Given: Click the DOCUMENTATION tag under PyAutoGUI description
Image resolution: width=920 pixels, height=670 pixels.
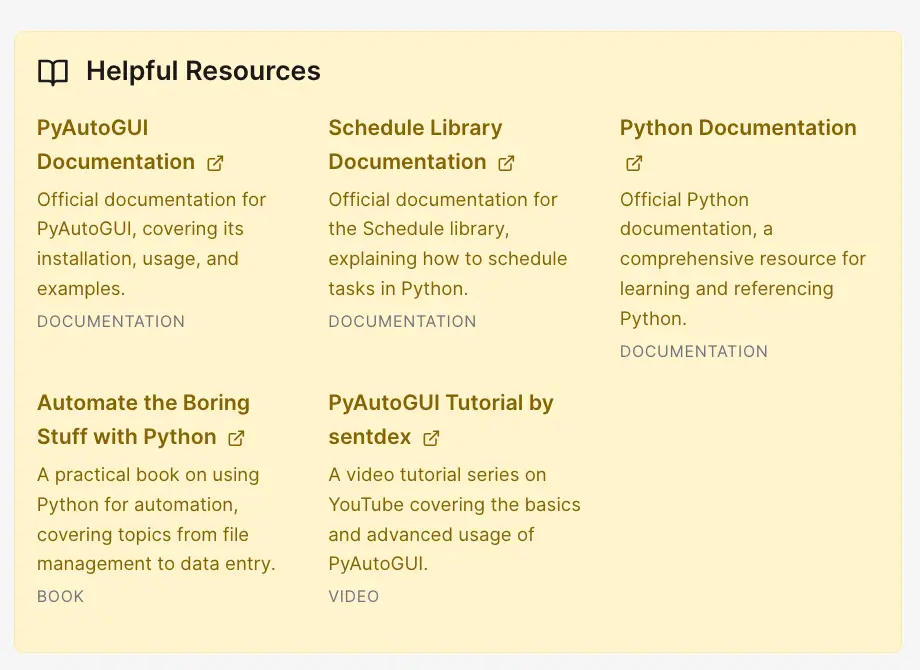Looking at the screenshot, I should pos(111,322).
